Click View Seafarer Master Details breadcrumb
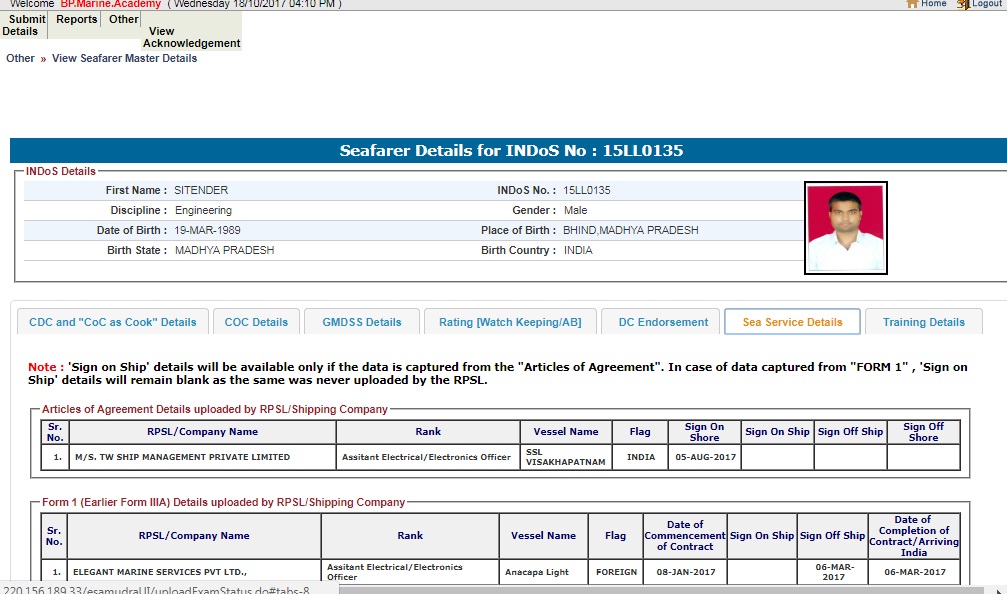Image resolution: width=1007 pixels, height=594 pixels. (x=124, y=58)
